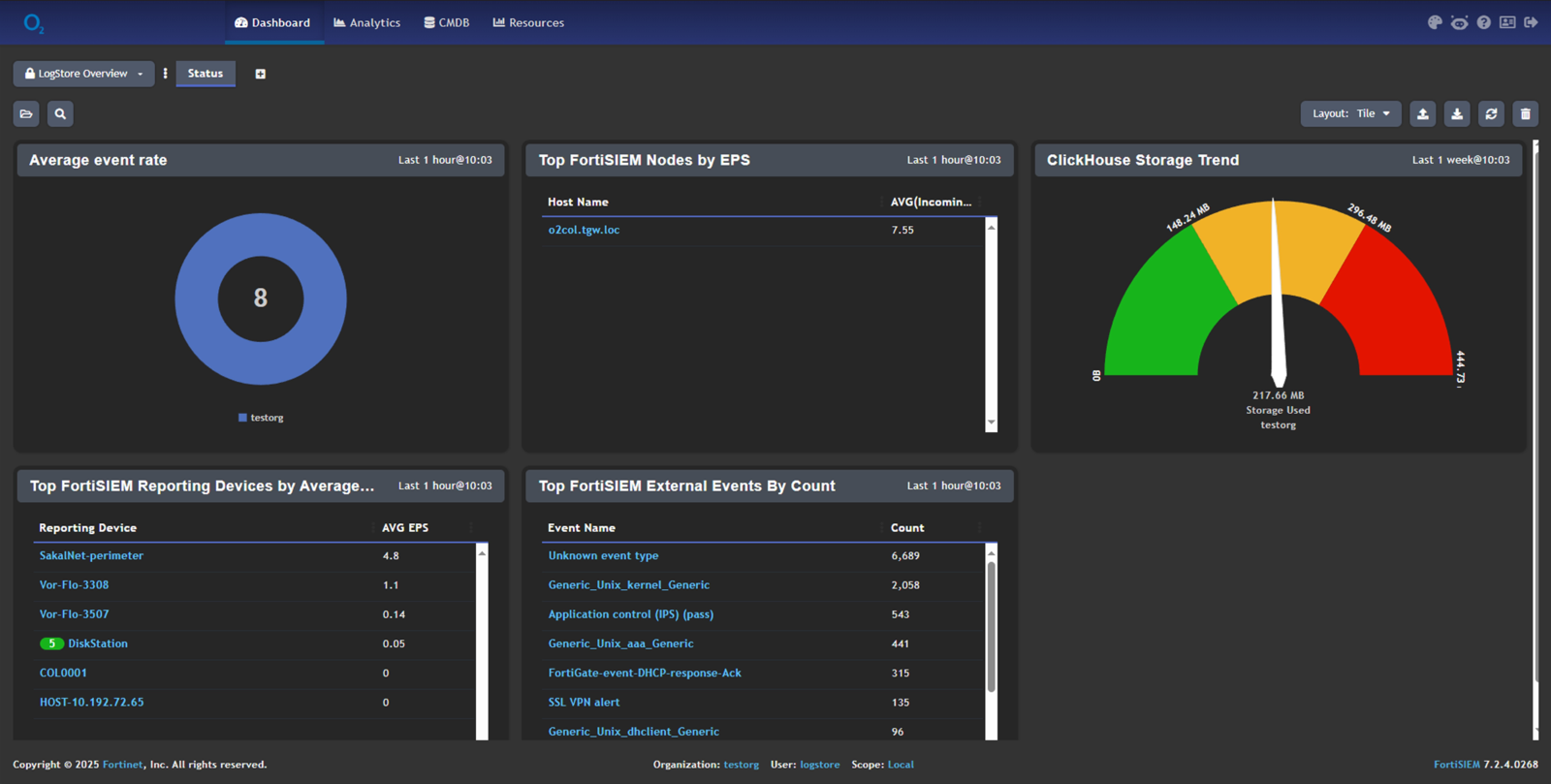This screenshot has width=1551, height=784.
Task: Open the AI assistant robot icon
Action: 1459,22
